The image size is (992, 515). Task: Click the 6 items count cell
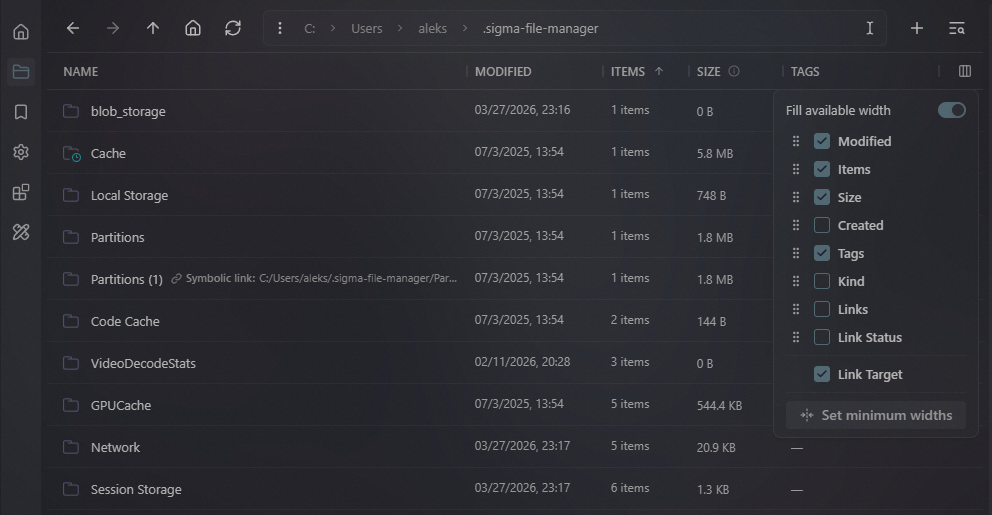tap(630, 488)
